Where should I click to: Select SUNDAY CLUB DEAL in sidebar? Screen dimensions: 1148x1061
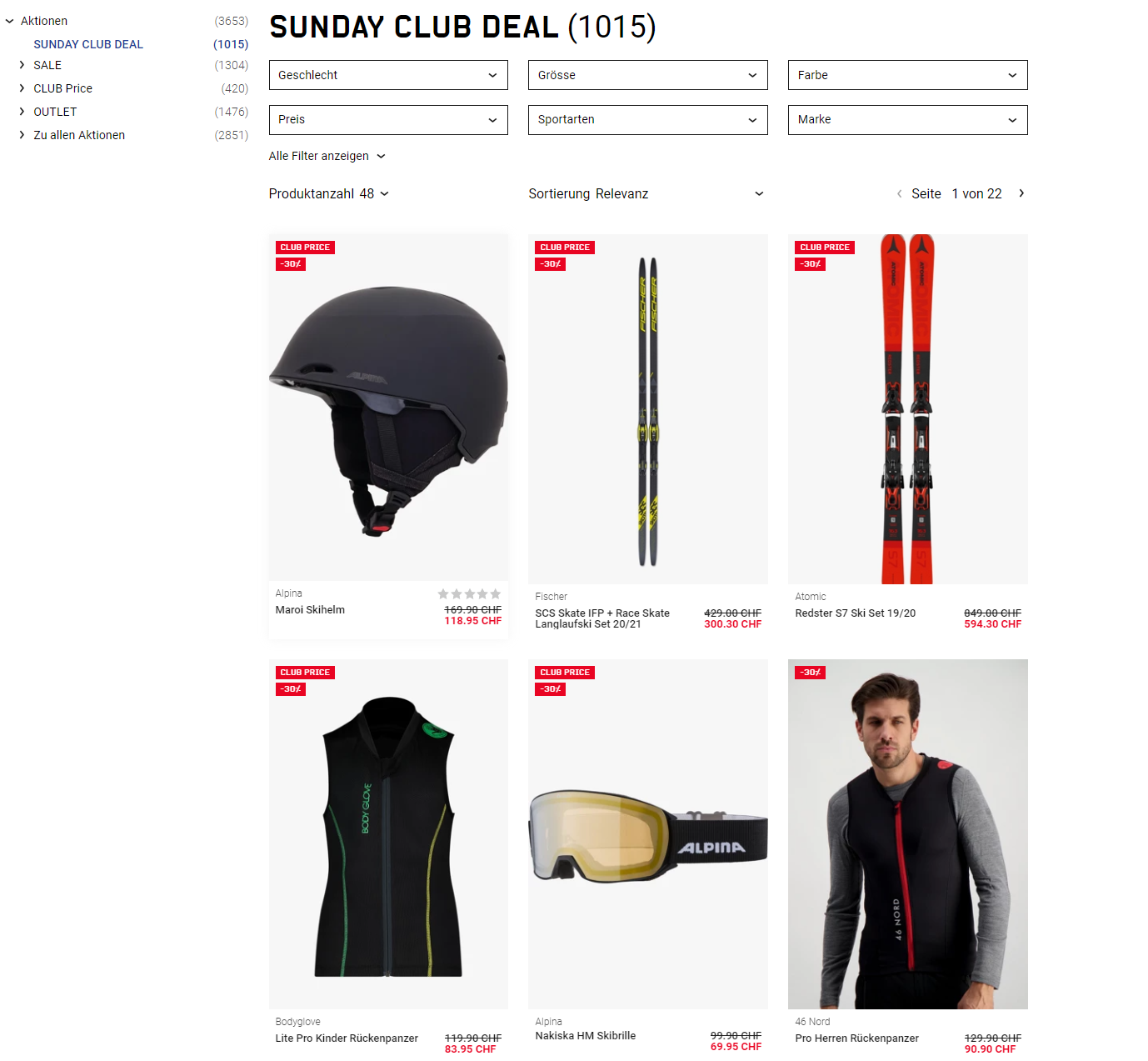tap(88, 44)
